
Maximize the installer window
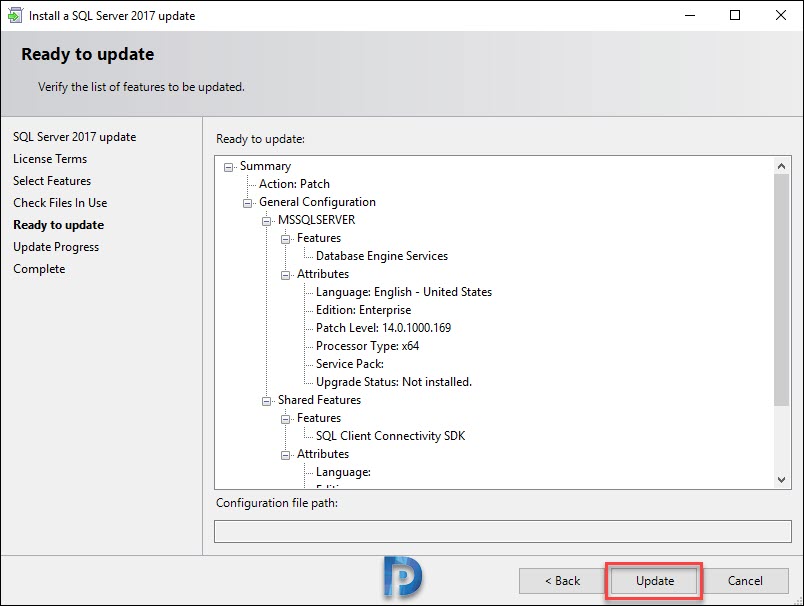[735, 15]
